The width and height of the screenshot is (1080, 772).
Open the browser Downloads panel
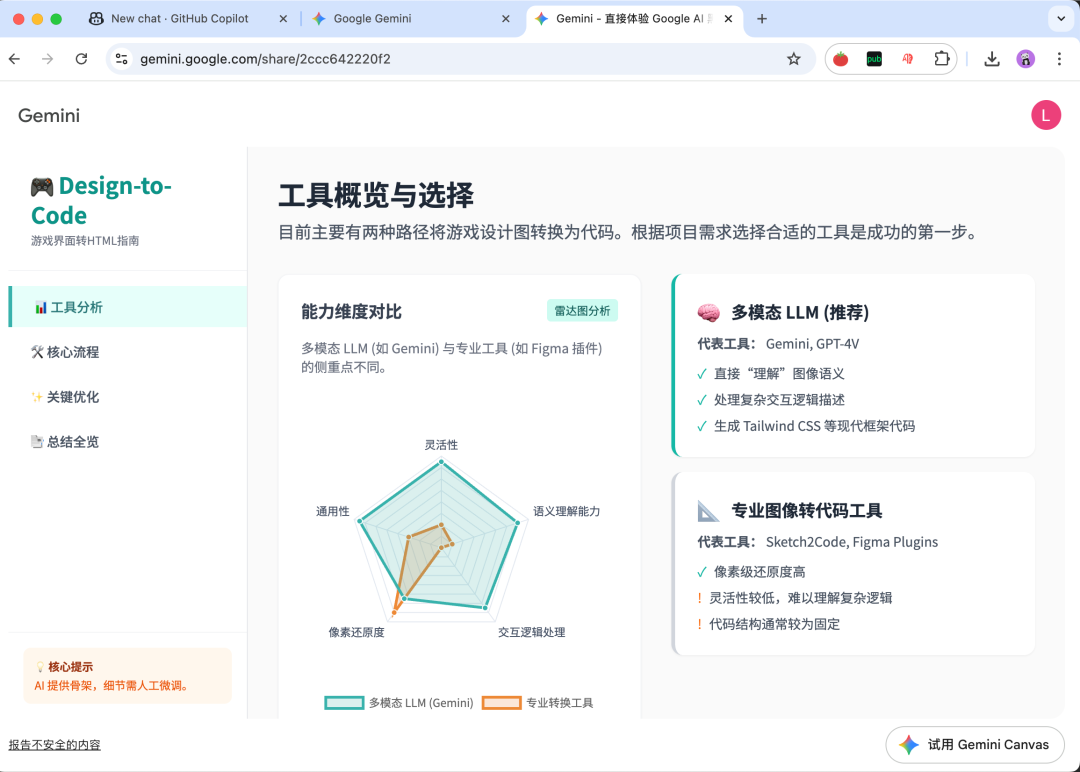pyautogui.click(x=992, y=59)
